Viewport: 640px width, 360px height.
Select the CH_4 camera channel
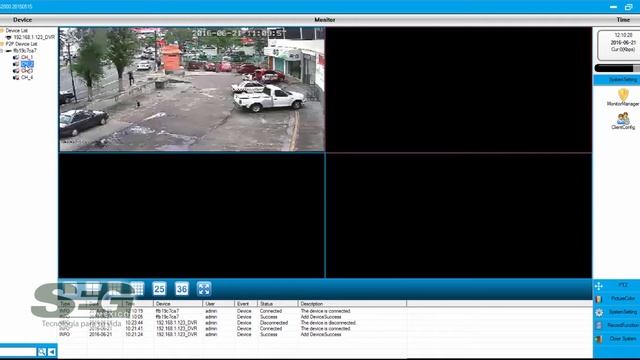(x=27, y=77)
